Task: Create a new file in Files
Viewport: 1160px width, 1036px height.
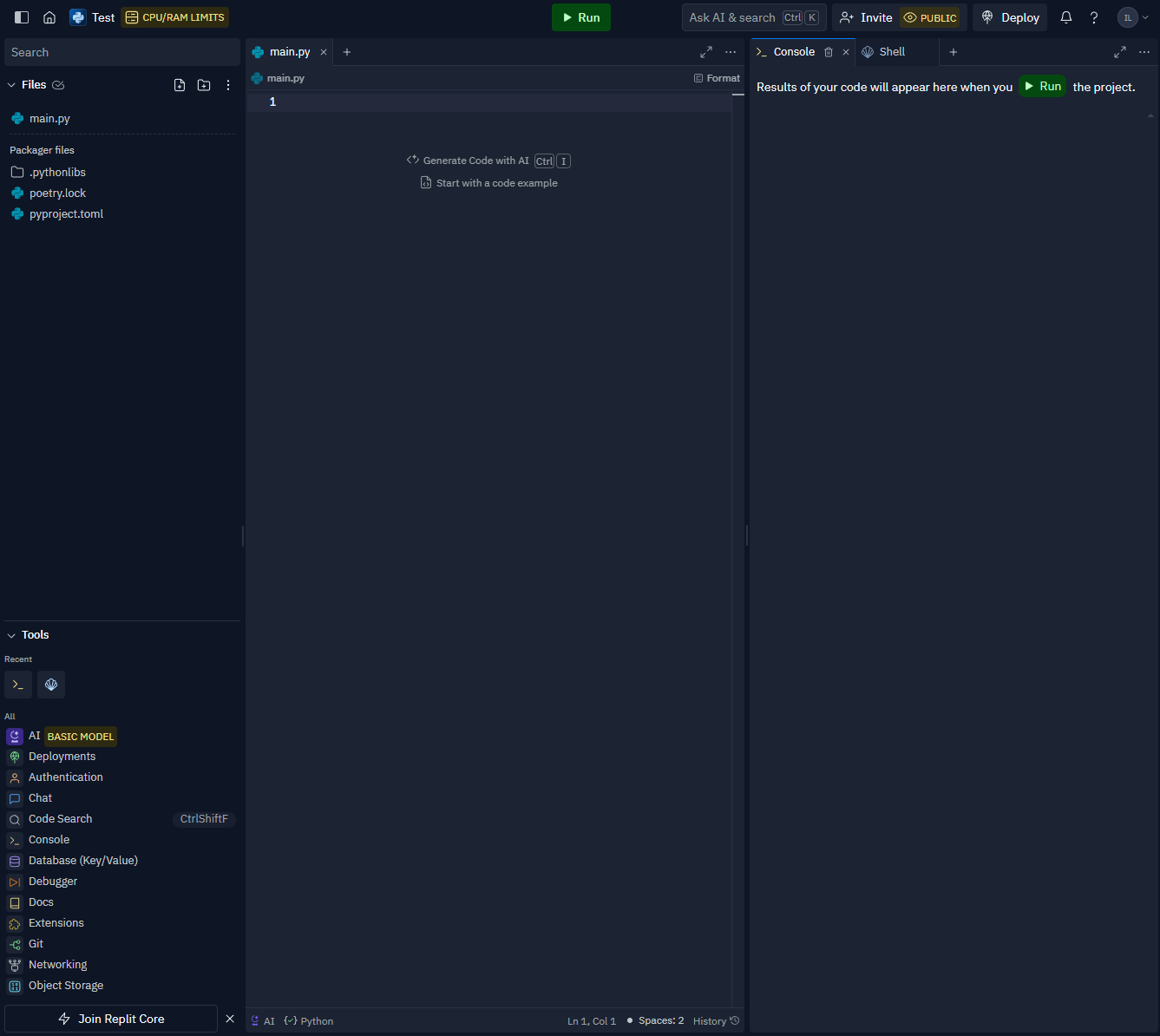Action: (x=180, y=85)
